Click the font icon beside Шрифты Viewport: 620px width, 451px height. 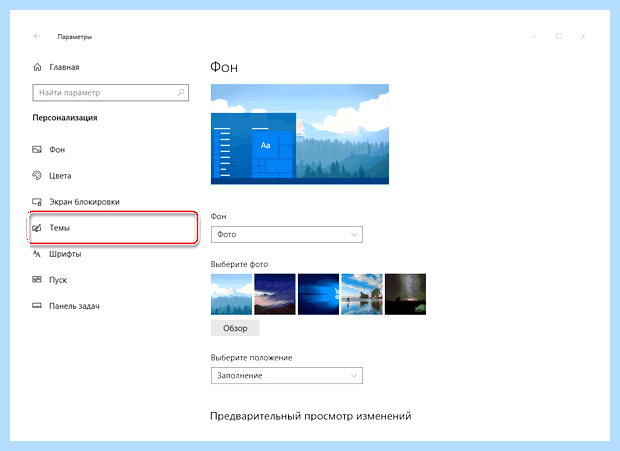pyautogui.click(x=37, y=254)
